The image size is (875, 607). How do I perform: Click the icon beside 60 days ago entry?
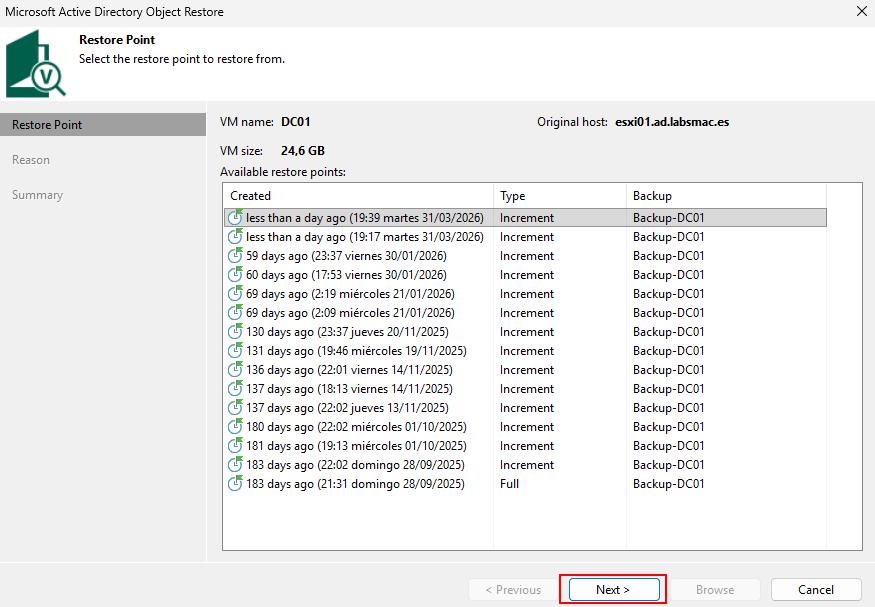tap(235, 275)
